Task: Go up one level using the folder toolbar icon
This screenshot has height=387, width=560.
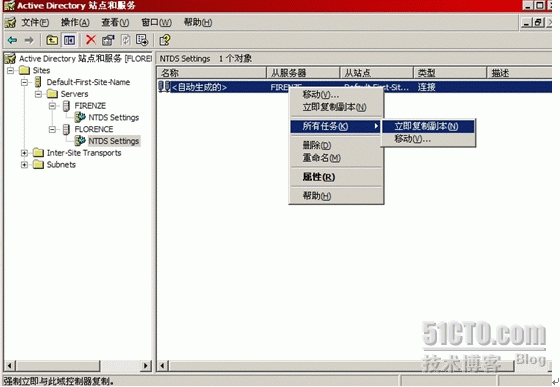Action: [x=52, y=40]
